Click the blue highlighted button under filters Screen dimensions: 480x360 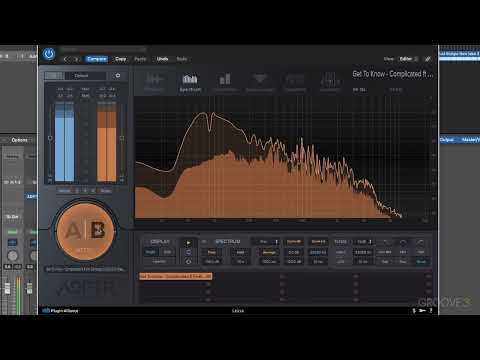point(421,262)
